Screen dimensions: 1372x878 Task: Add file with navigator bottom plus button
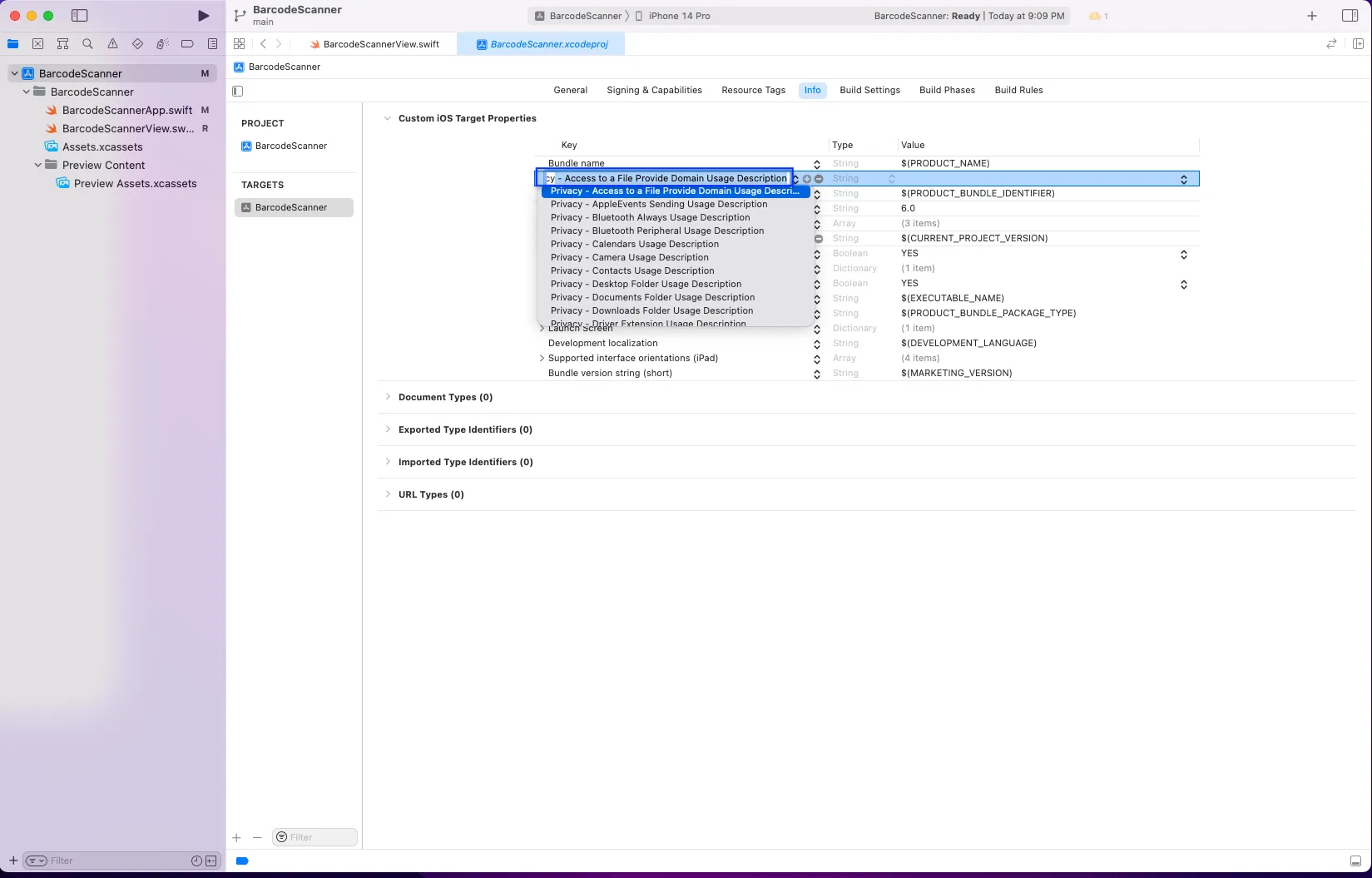coord(13,861)
